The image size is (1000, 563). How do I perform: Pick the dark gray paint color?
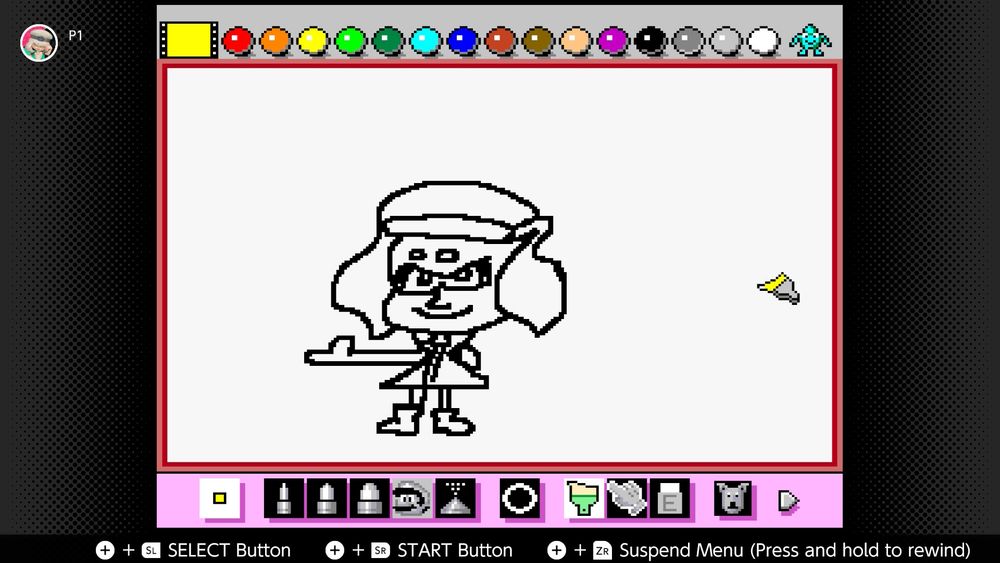(688, 41)
